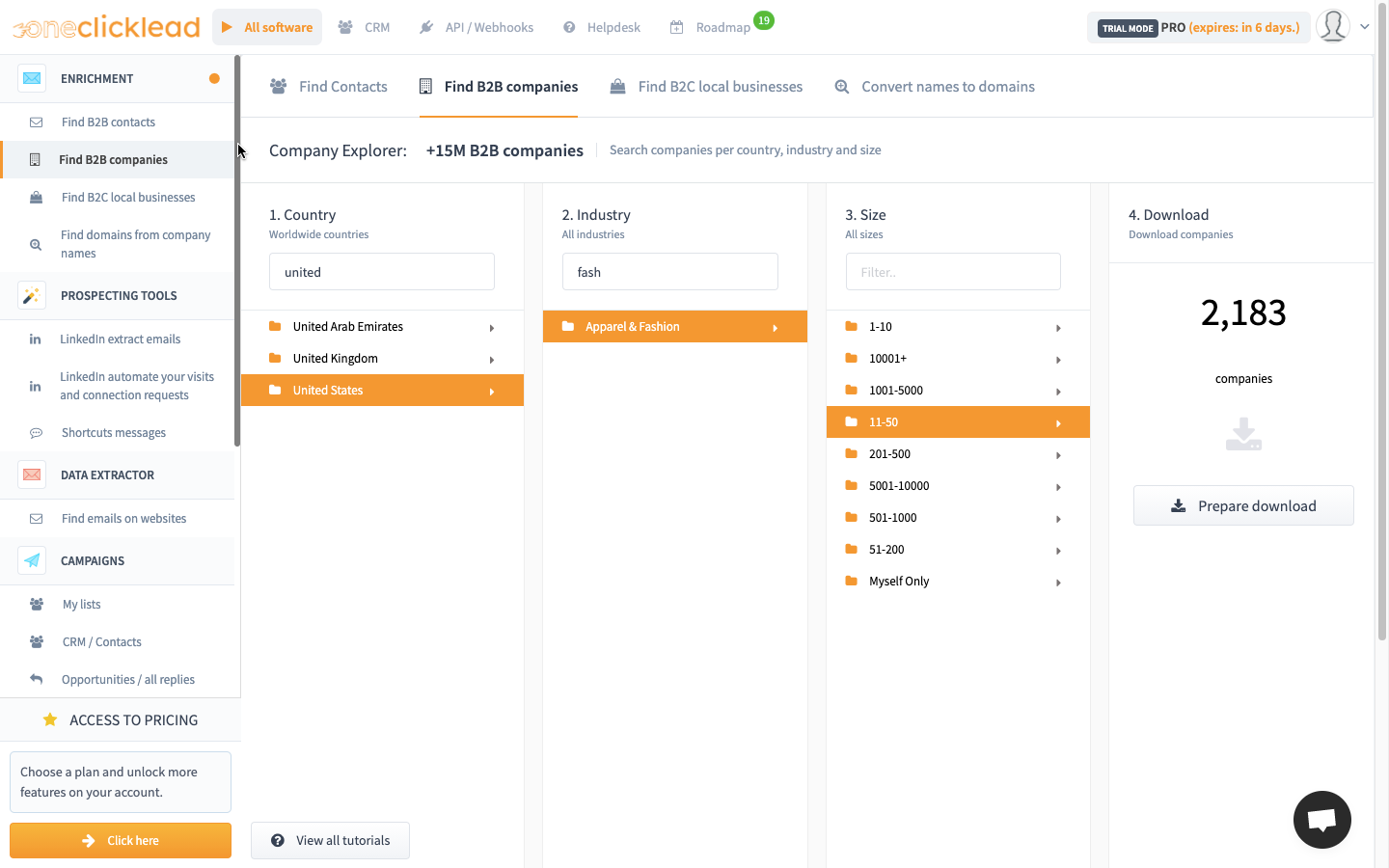Expand the United Arab Emirates arrow
Viewport: 1389px width, 868px height.
point(492,328)
